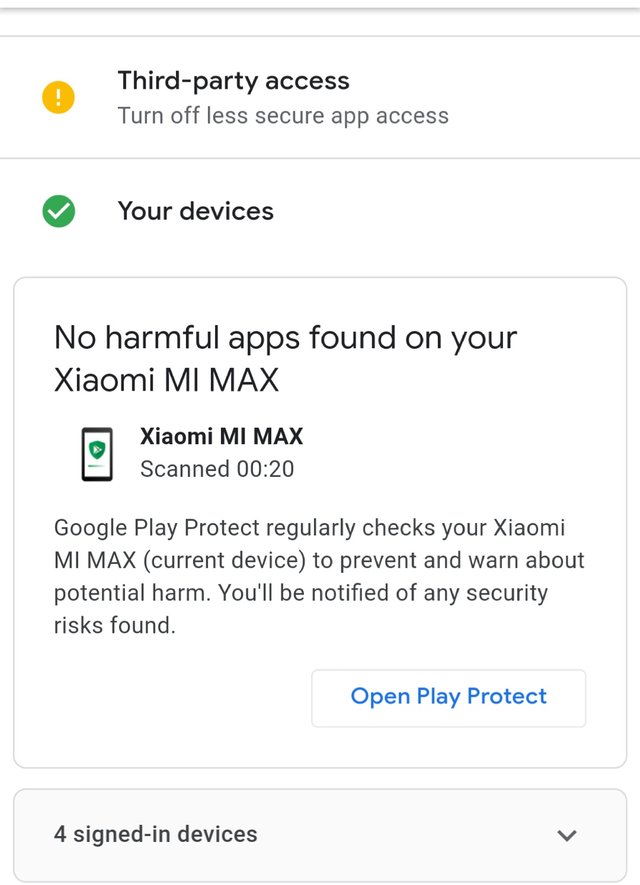The height and width of the screenshot is (885, 640).
Task: Tap the No harmful apps found heading
Action: click(285, 358)
